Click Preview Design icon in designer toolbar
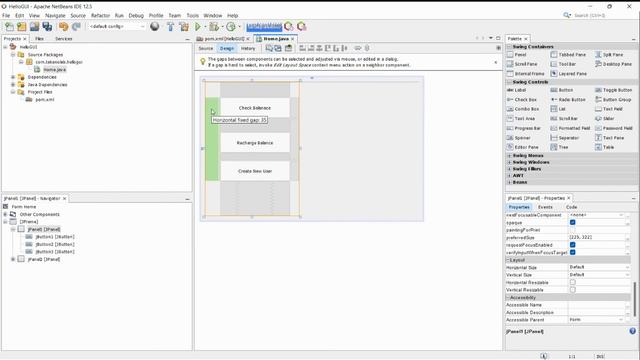The width and height of the screenshot is (640, 360). pyautogui.click(x=289, y=48)
